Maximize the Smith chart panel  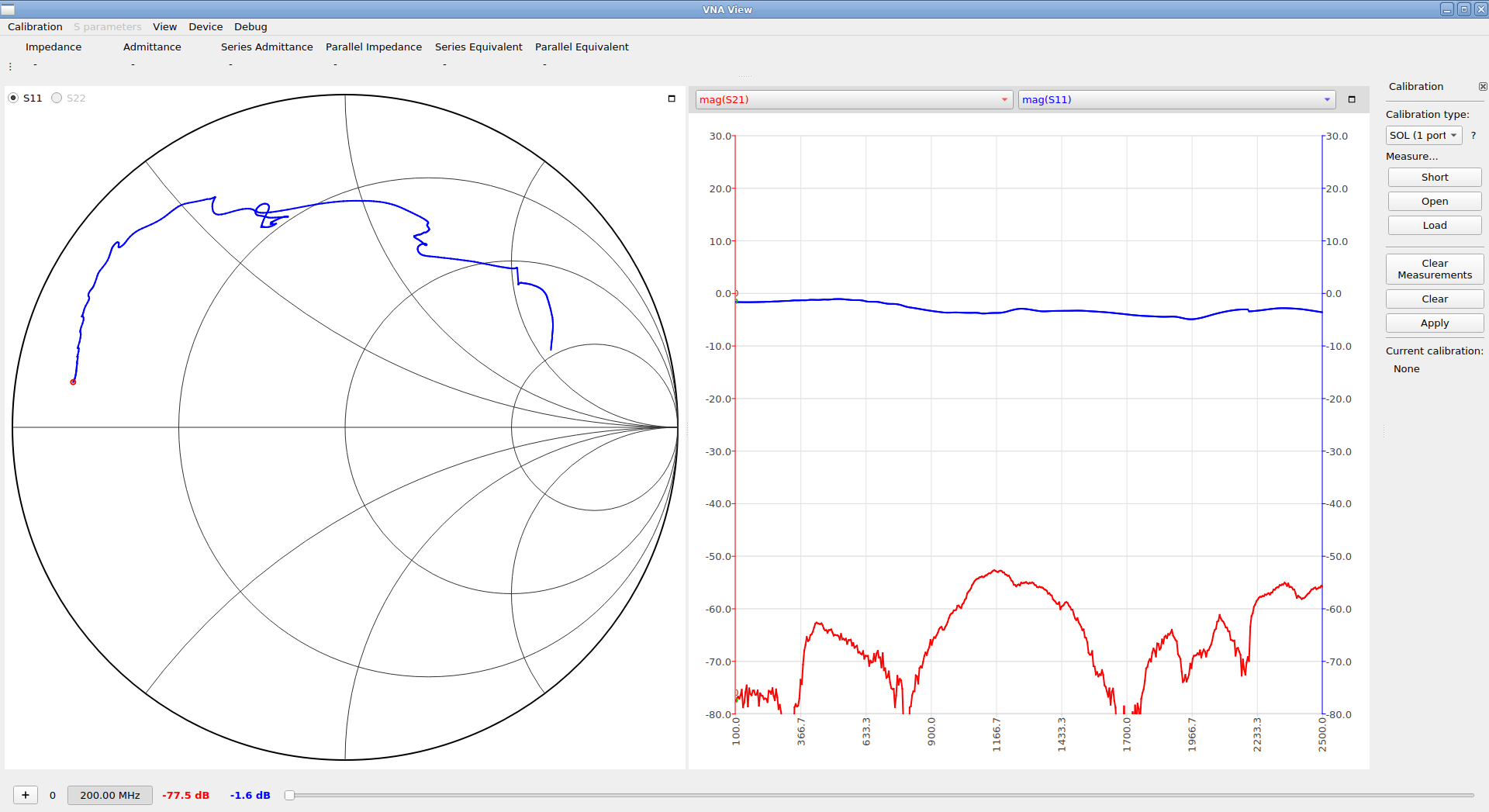click(672, 98)
